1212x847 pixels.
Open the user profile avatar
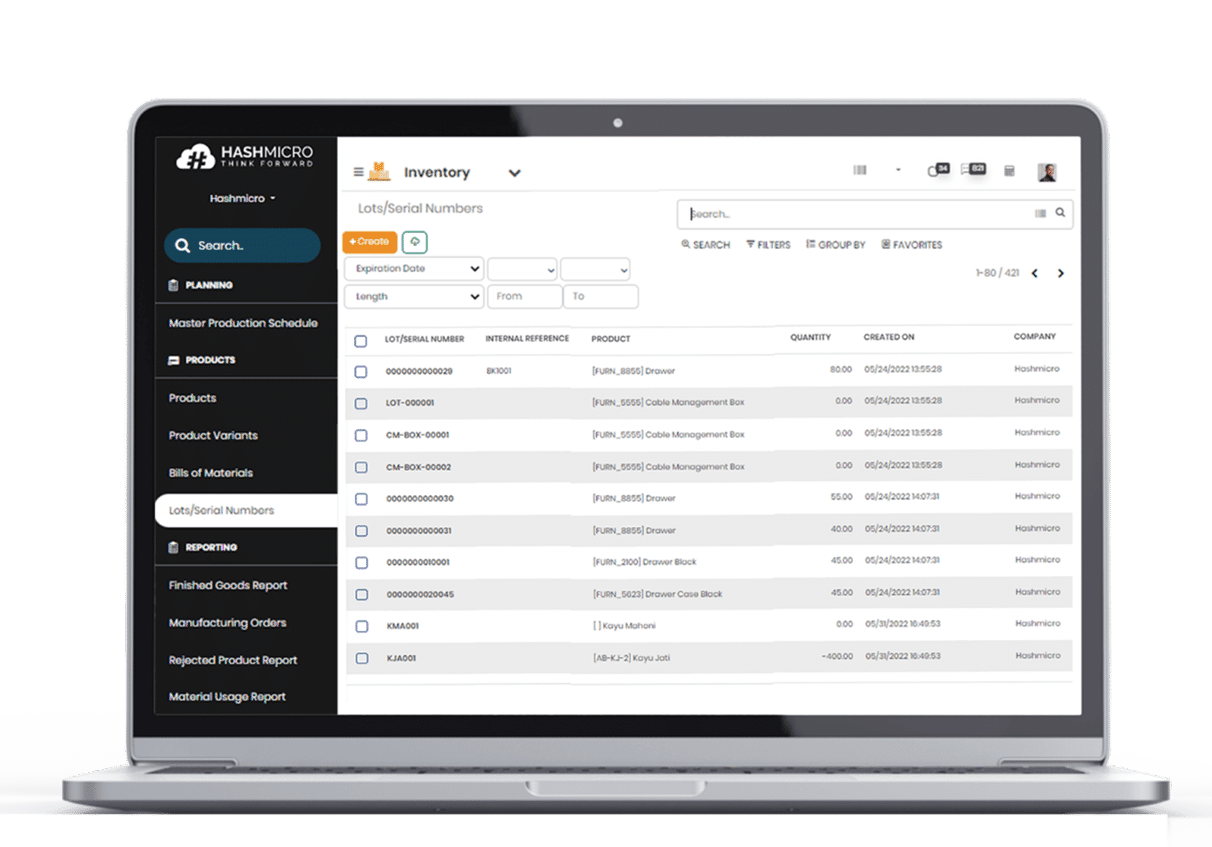click(x=1047, y=172)
